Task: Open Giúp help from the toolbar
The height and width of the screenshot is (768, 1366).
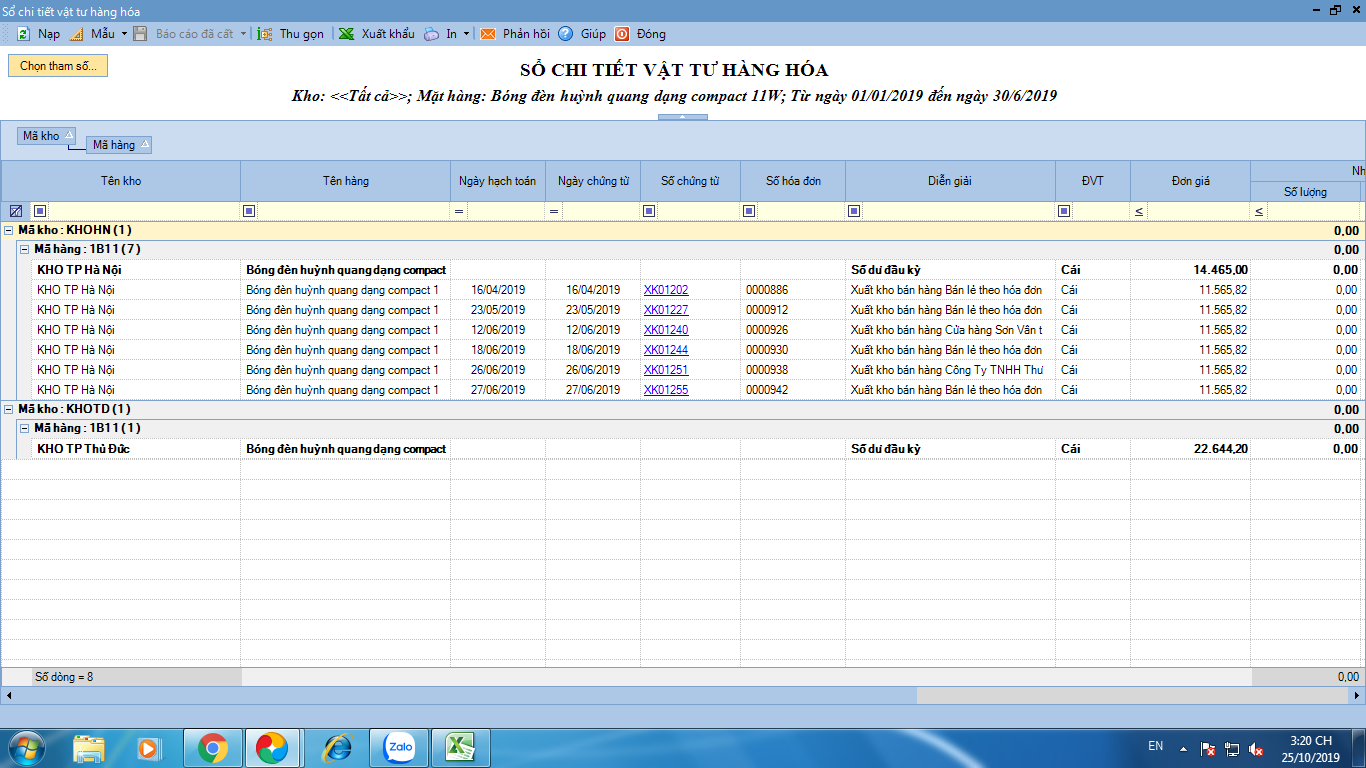Action: (582, 34)
